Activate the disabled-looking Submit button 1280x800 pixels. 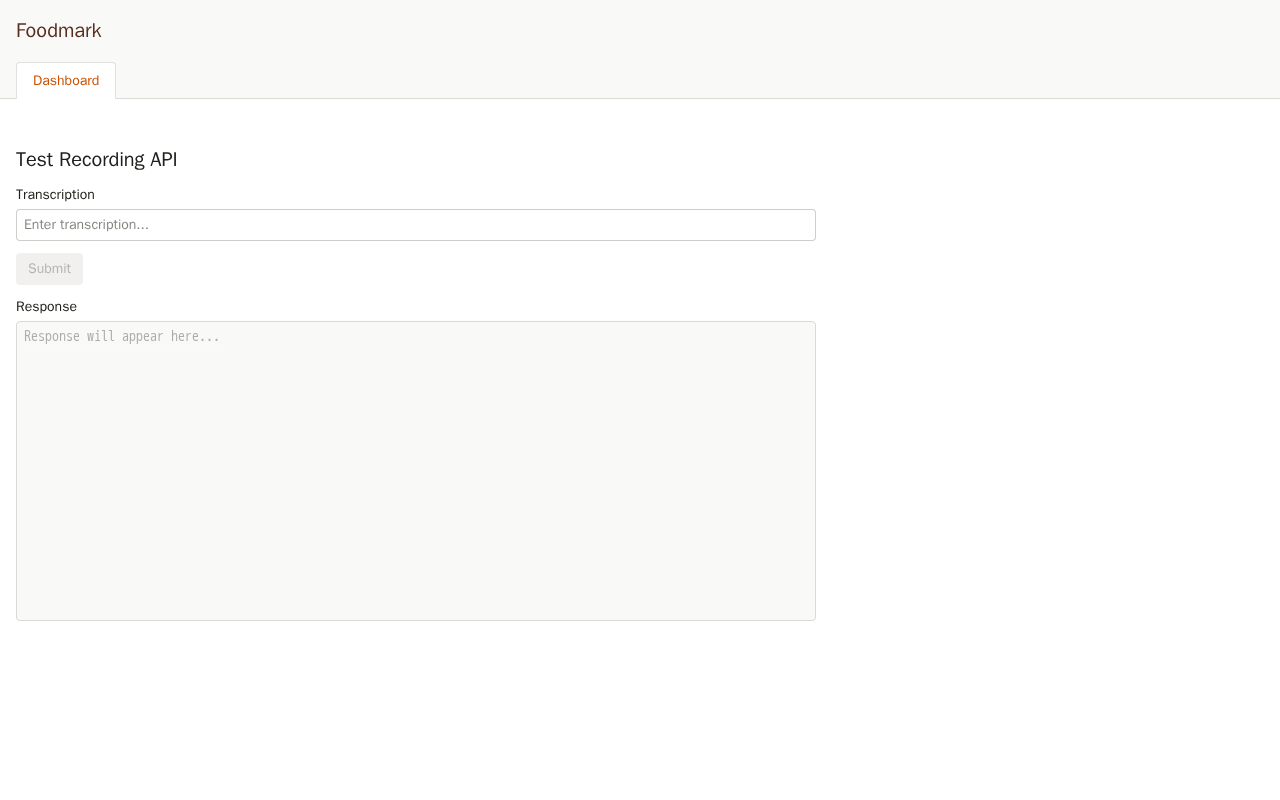pyautogui.click(x=49, y=269)
